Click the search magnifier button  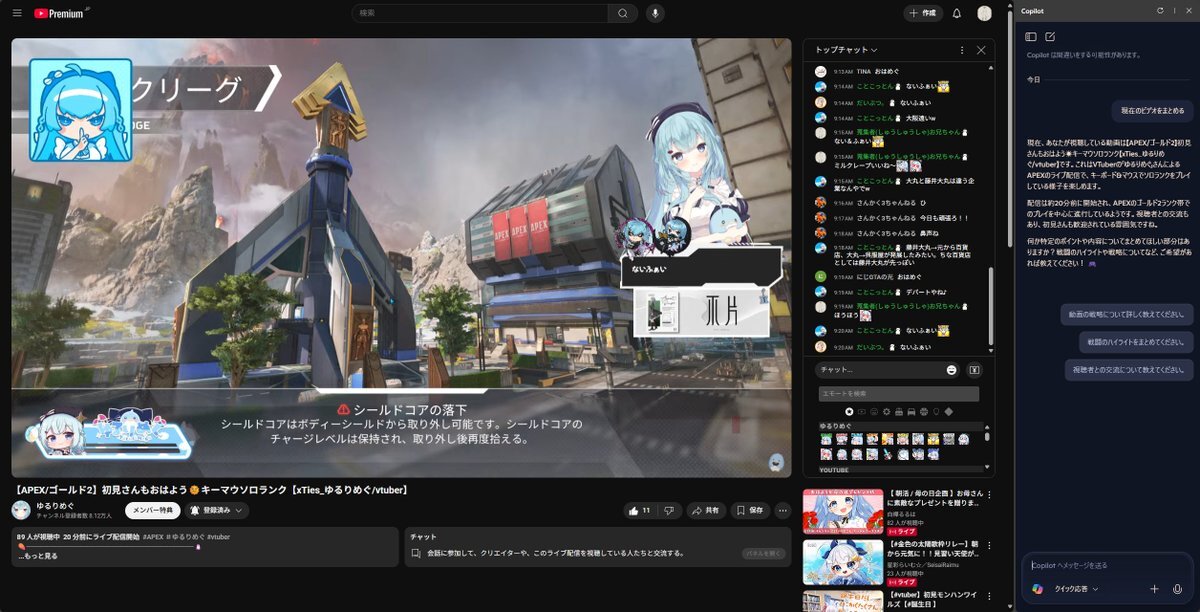click(x=623, y=13)
